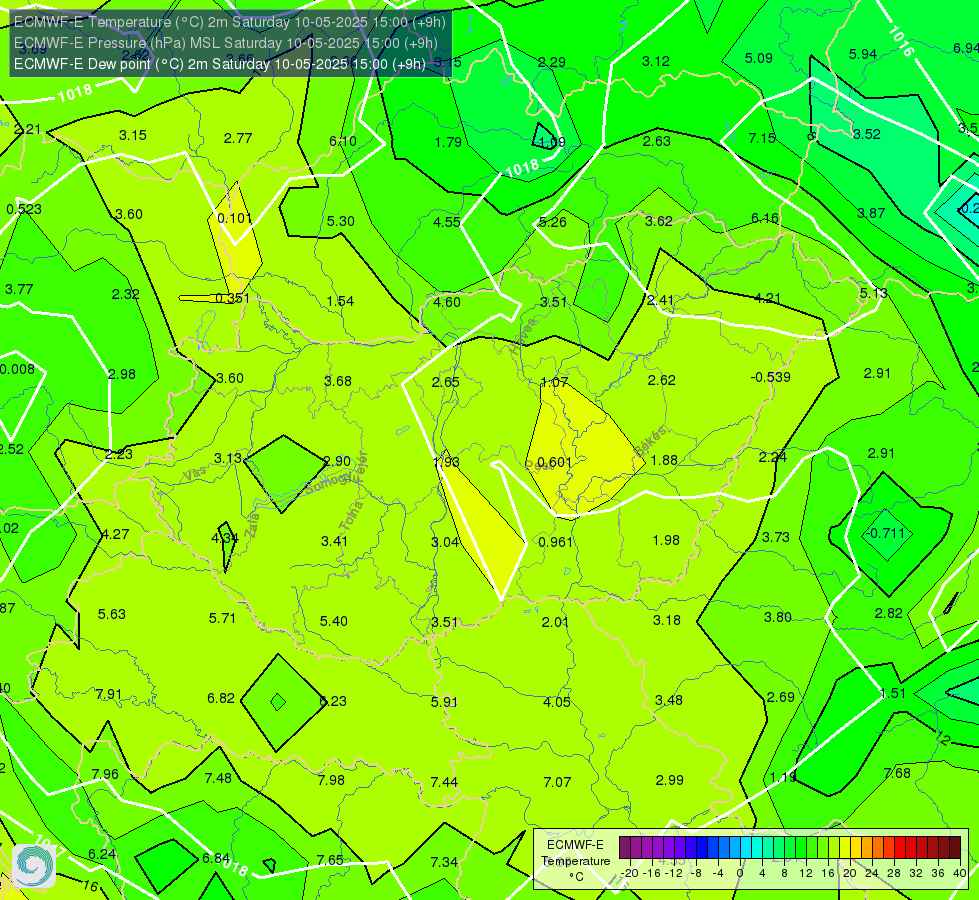Screen dimensions: 979x900
Task: Click the dew point value '7.34'
Action: pos(444,862)
